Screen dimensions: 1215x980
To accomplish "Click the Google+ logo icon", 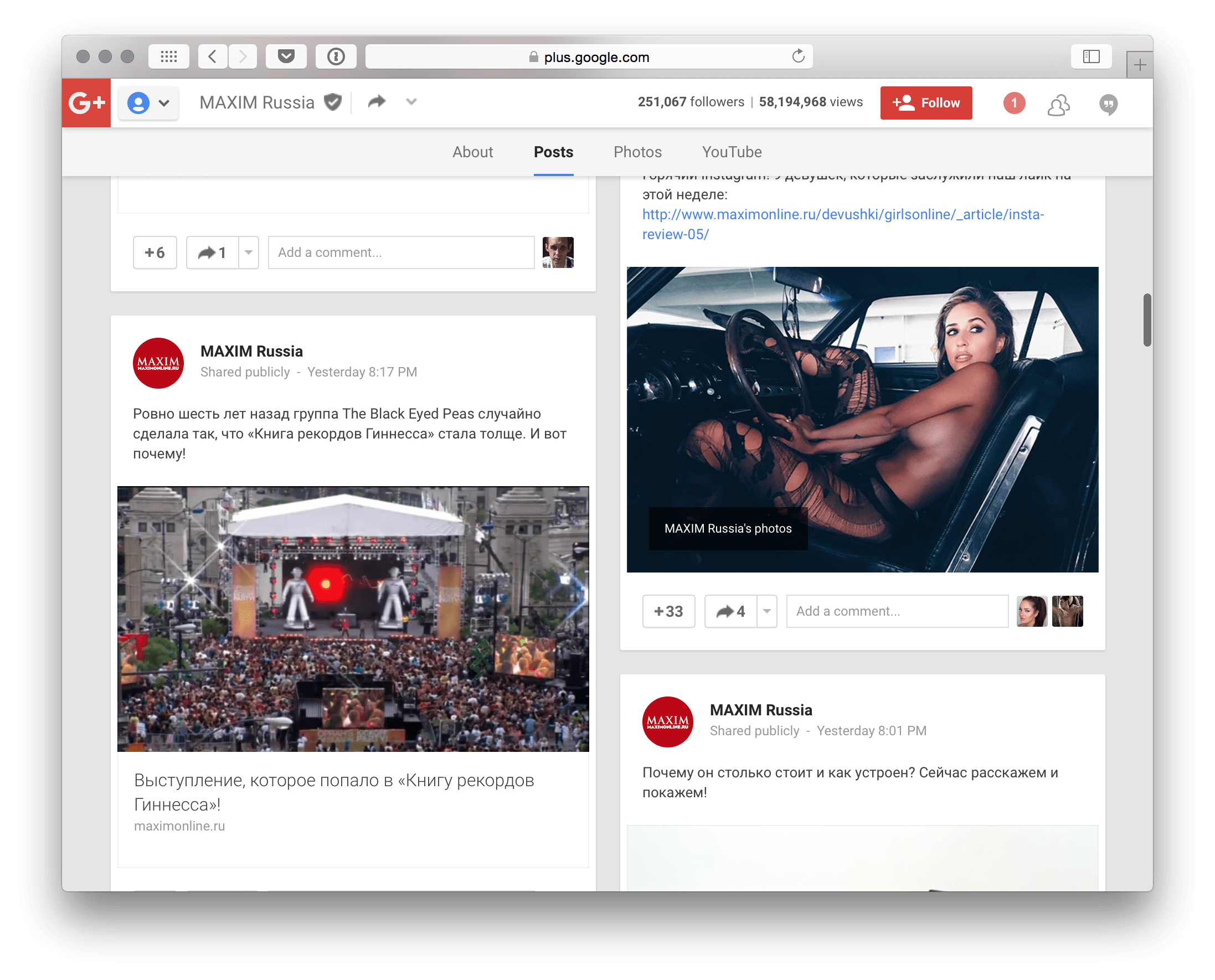I will (x=86, y=103).
